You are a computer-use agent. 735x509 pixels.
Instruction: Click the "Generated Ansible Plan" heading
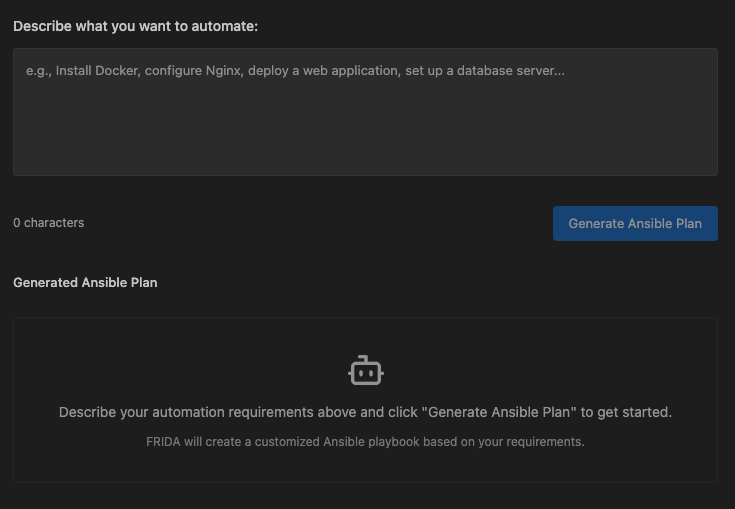click(85, 283)
